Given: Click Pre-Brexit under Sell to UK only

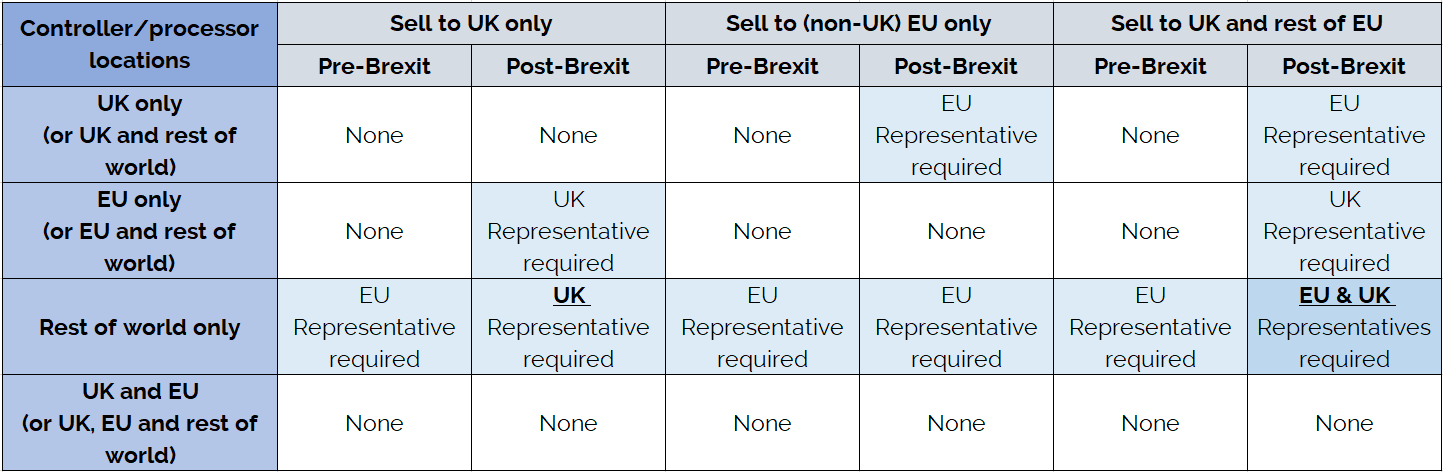Looking at the screenshot, I should pyautogui.click(x=374, y=66).
